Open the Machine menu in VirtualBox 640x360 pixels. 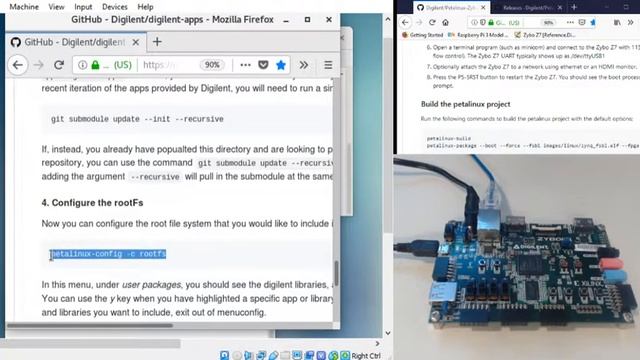click(24, 7)
